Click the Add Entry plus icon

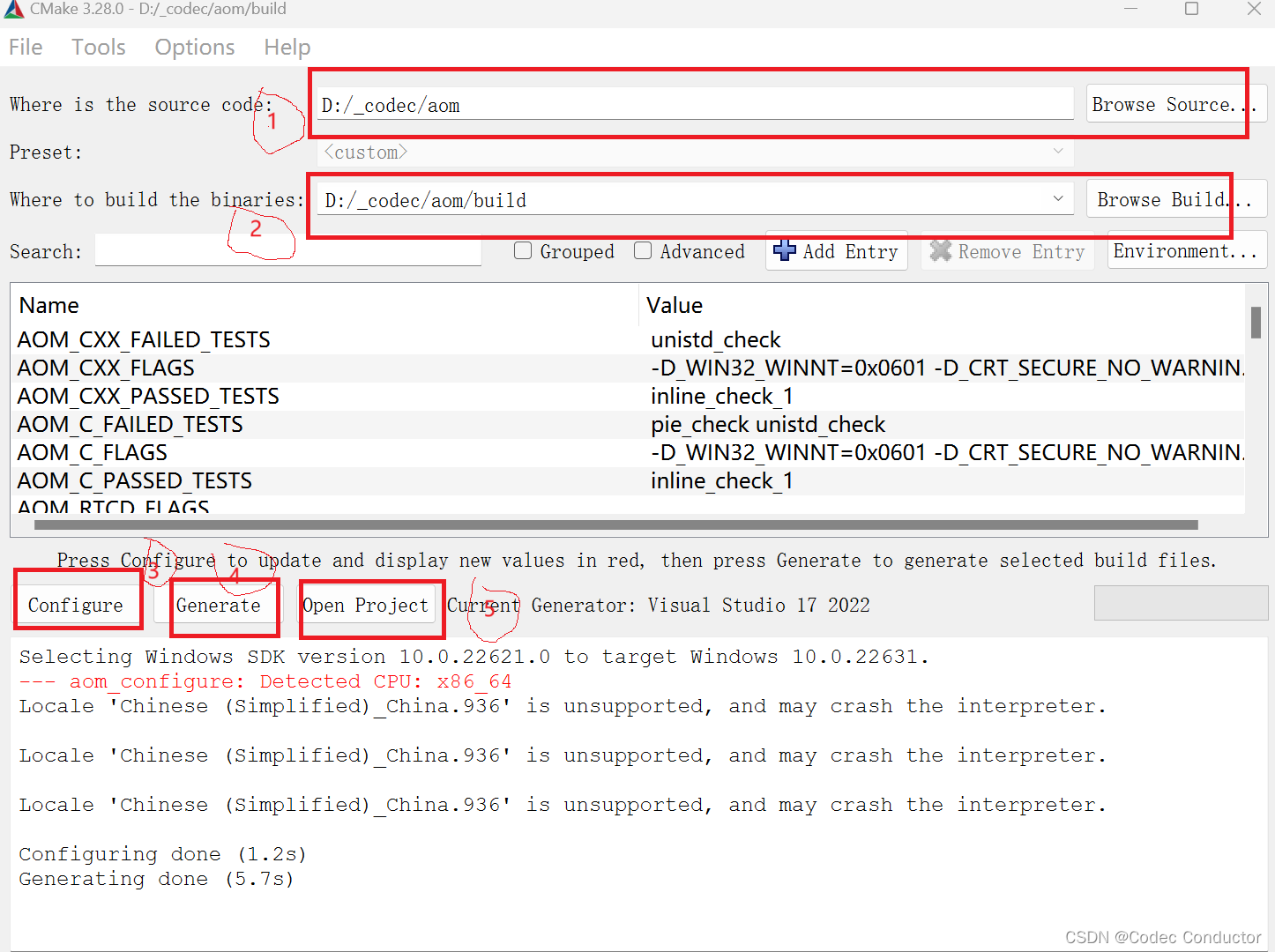pyautogui.click(x=785, y=251)
